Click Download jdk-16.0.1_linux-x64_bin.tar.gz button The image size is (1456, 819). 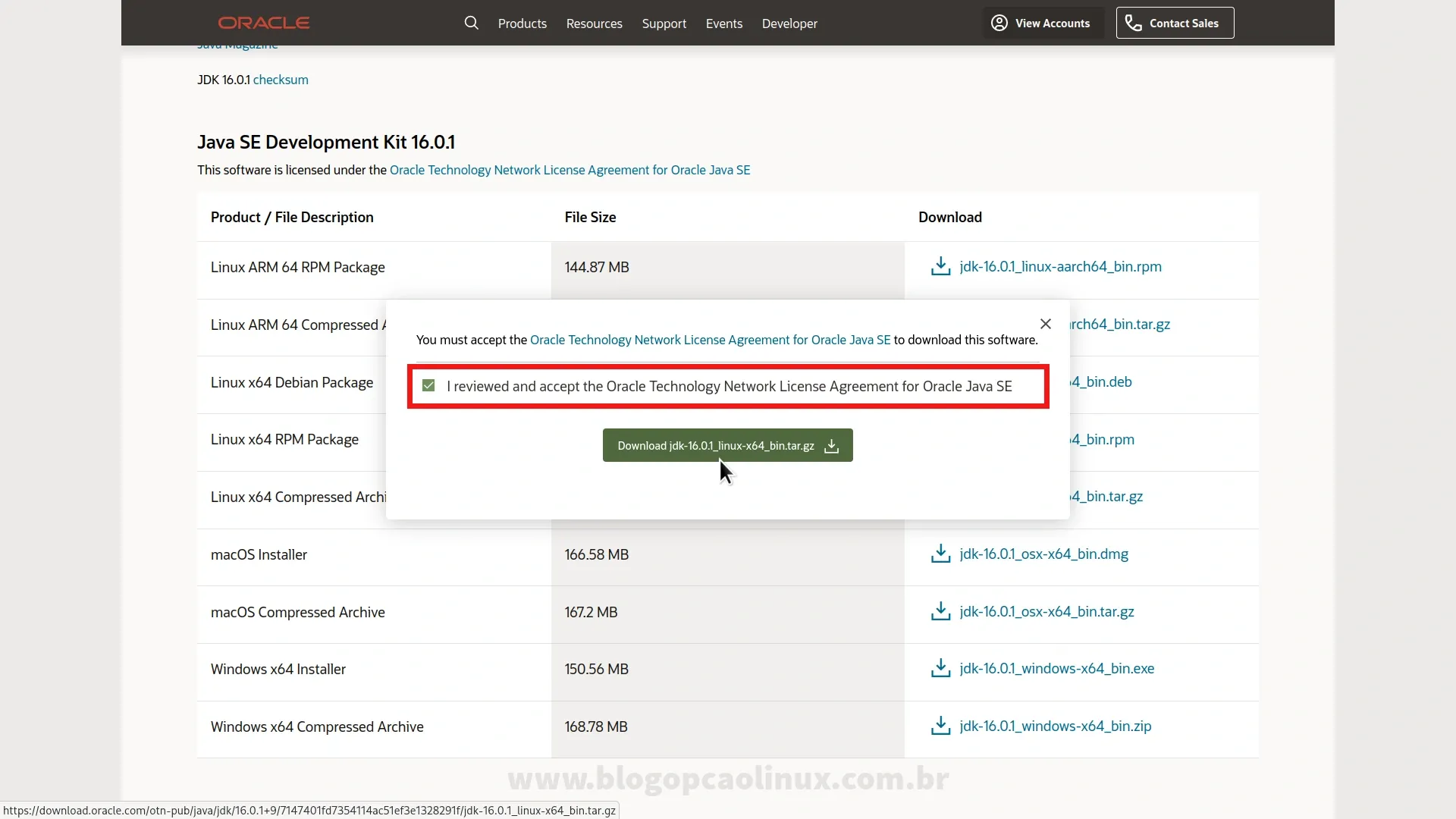coord(728,445)
